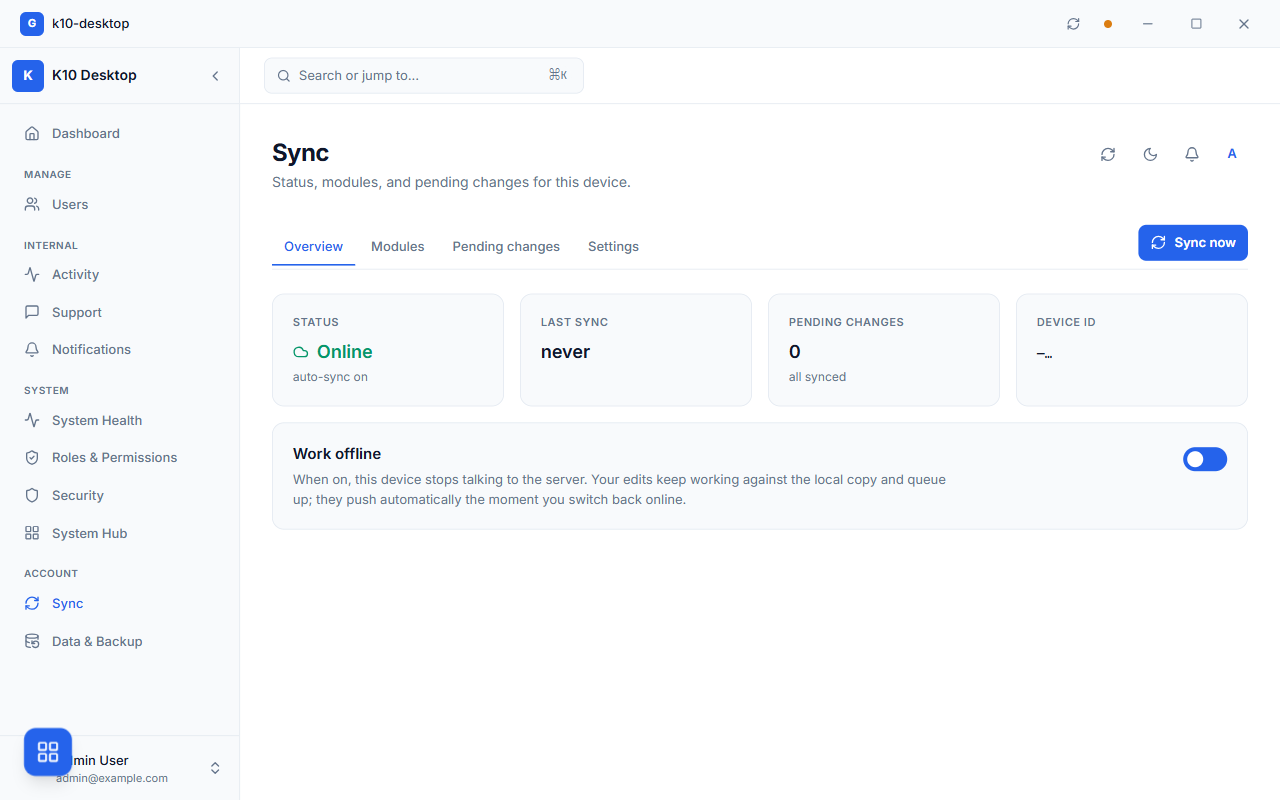This screenshot has height=800, width=1280.
Task: Toggle dark mode moon icon
Action: click(x=1150, y=154)
